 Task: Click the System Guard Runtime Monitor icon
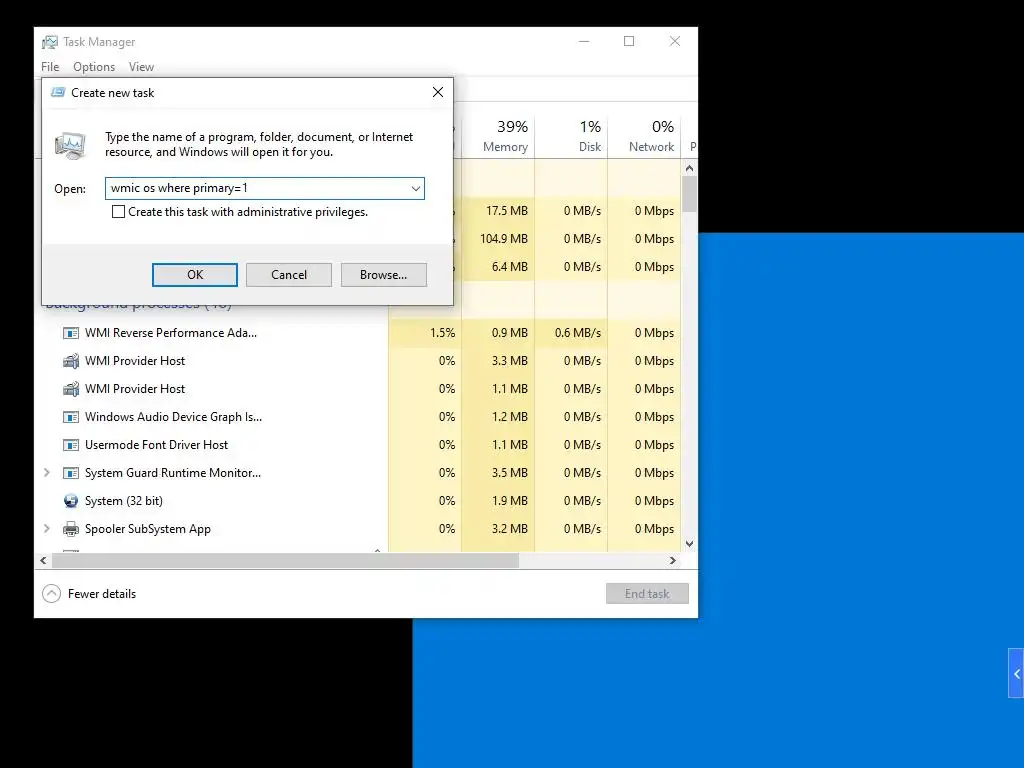[71, 473]
